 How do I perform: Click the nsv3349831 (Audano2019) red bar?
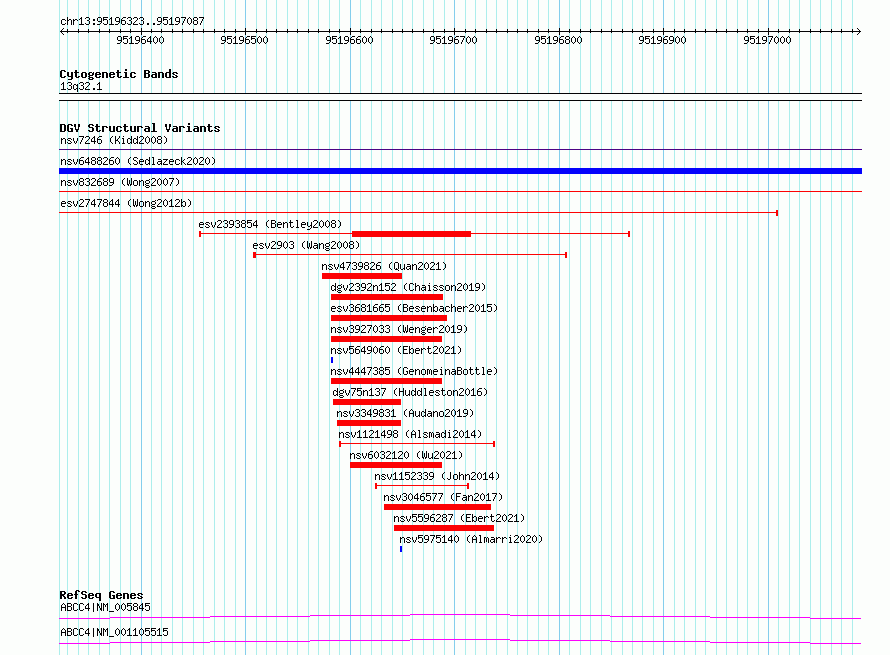[x=369, y=423]
